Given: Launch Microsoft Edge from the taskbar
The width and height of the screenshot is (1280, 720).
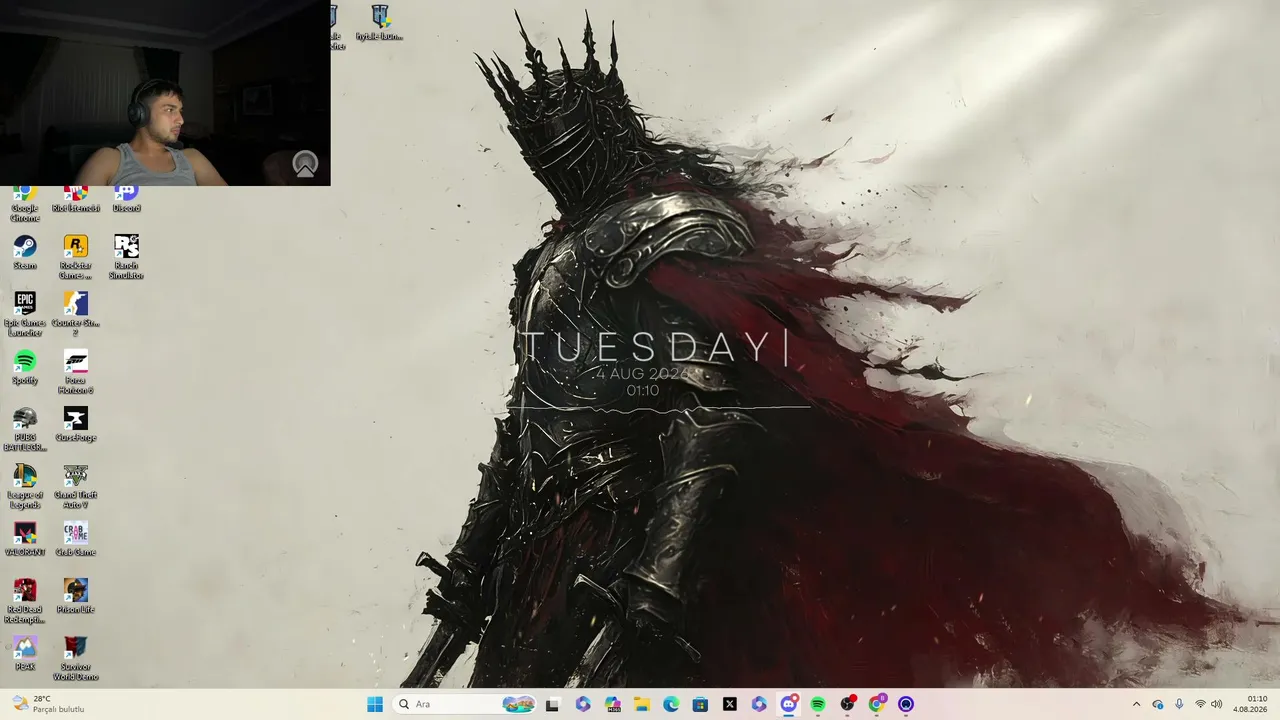Looking at the screenshot, I should click(671, 704).
